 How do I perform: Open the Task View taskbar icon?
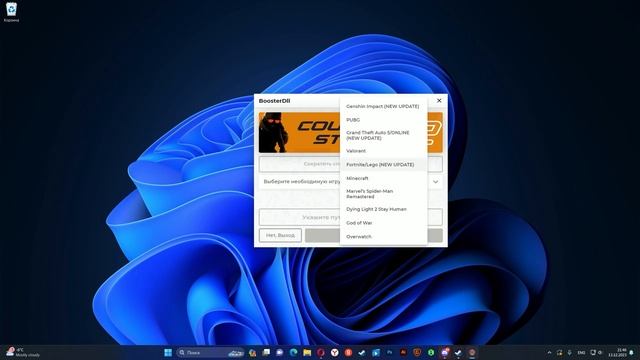click(266, 352)
